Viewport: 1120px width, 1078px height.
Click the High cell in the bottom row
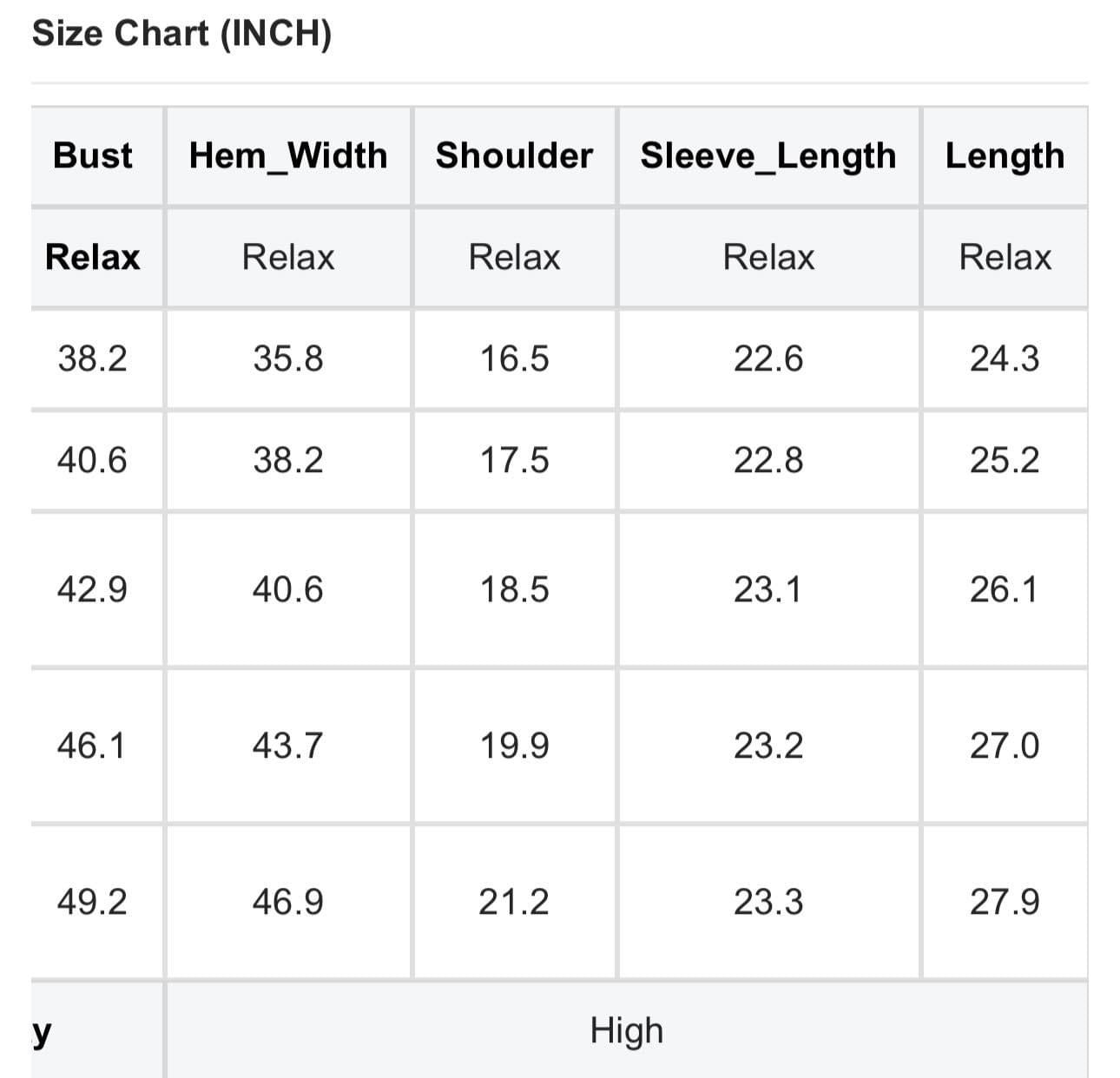(627, 1030)
